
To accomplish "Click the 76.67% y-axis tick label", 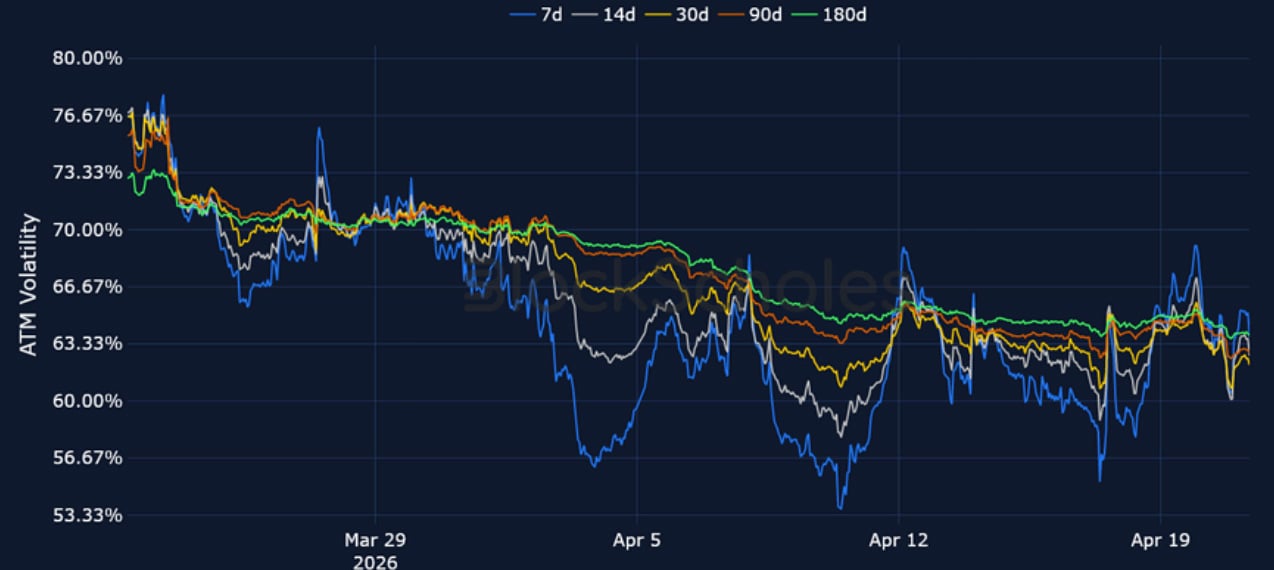I will tap(86, 115).
